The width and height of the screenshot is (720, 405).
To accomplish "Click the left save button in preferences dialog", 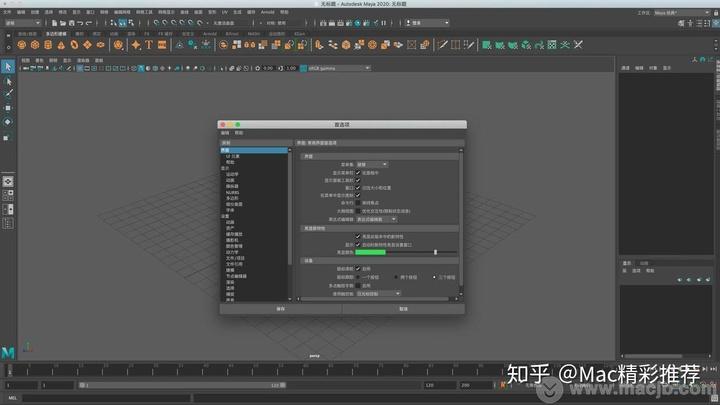I will [281, 309].
